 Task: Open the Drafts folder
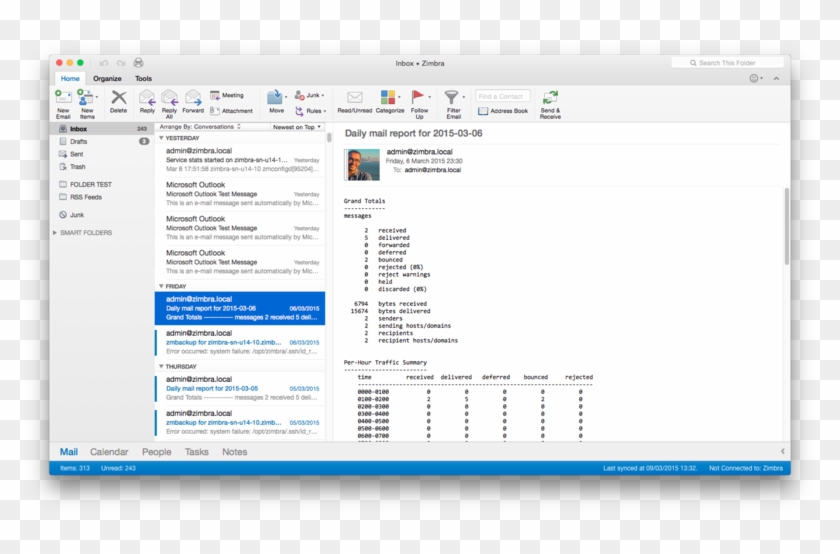[102, 141]
